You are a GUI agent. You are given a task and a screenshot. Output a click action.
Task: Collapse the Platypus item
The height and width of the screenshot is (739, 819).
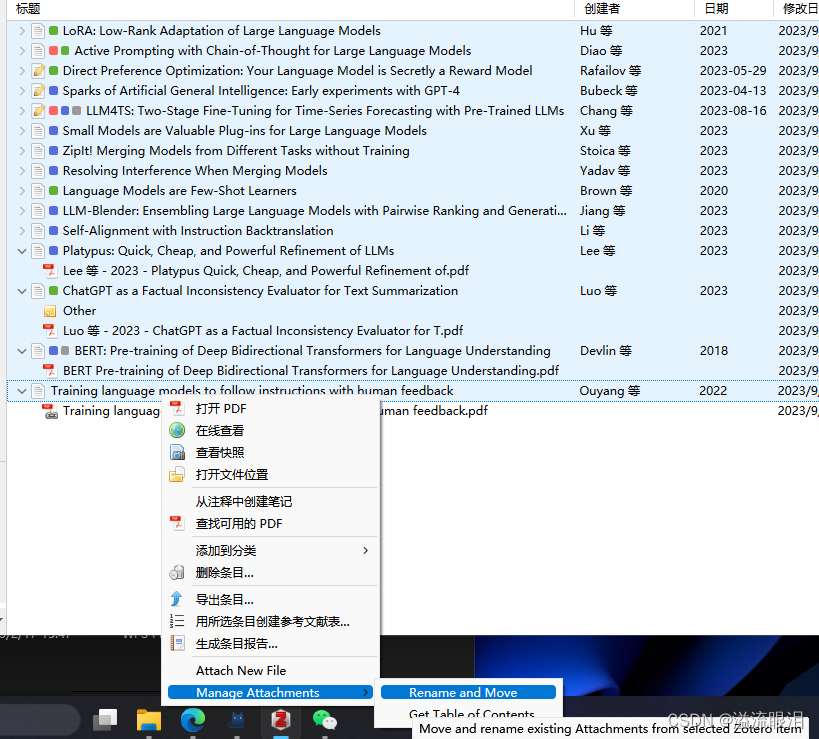click(x=22, y=251)
